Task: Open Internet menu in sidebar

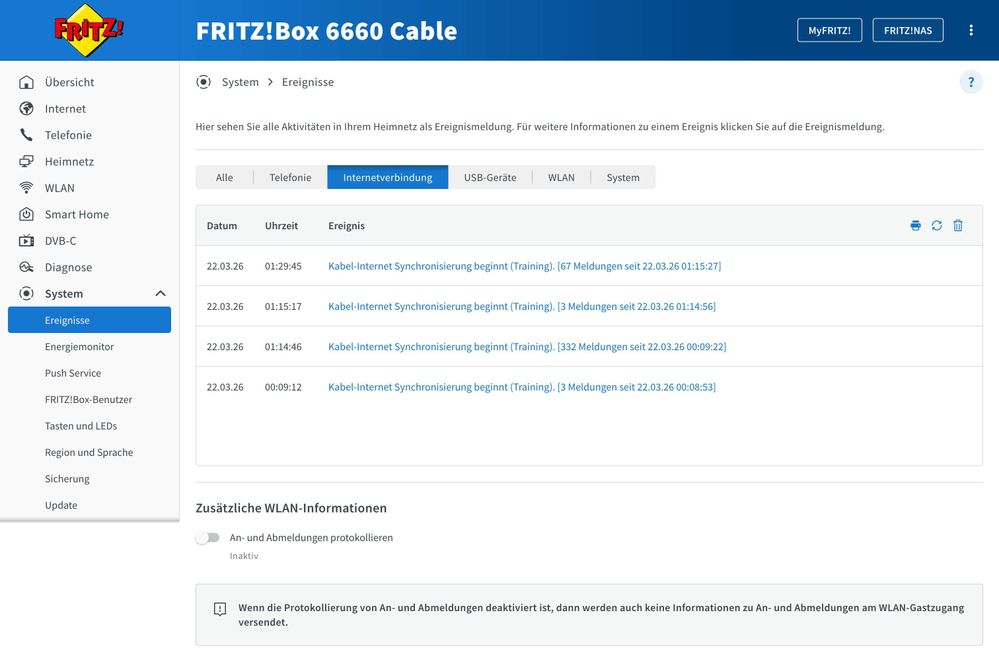Action: (65, 108)
